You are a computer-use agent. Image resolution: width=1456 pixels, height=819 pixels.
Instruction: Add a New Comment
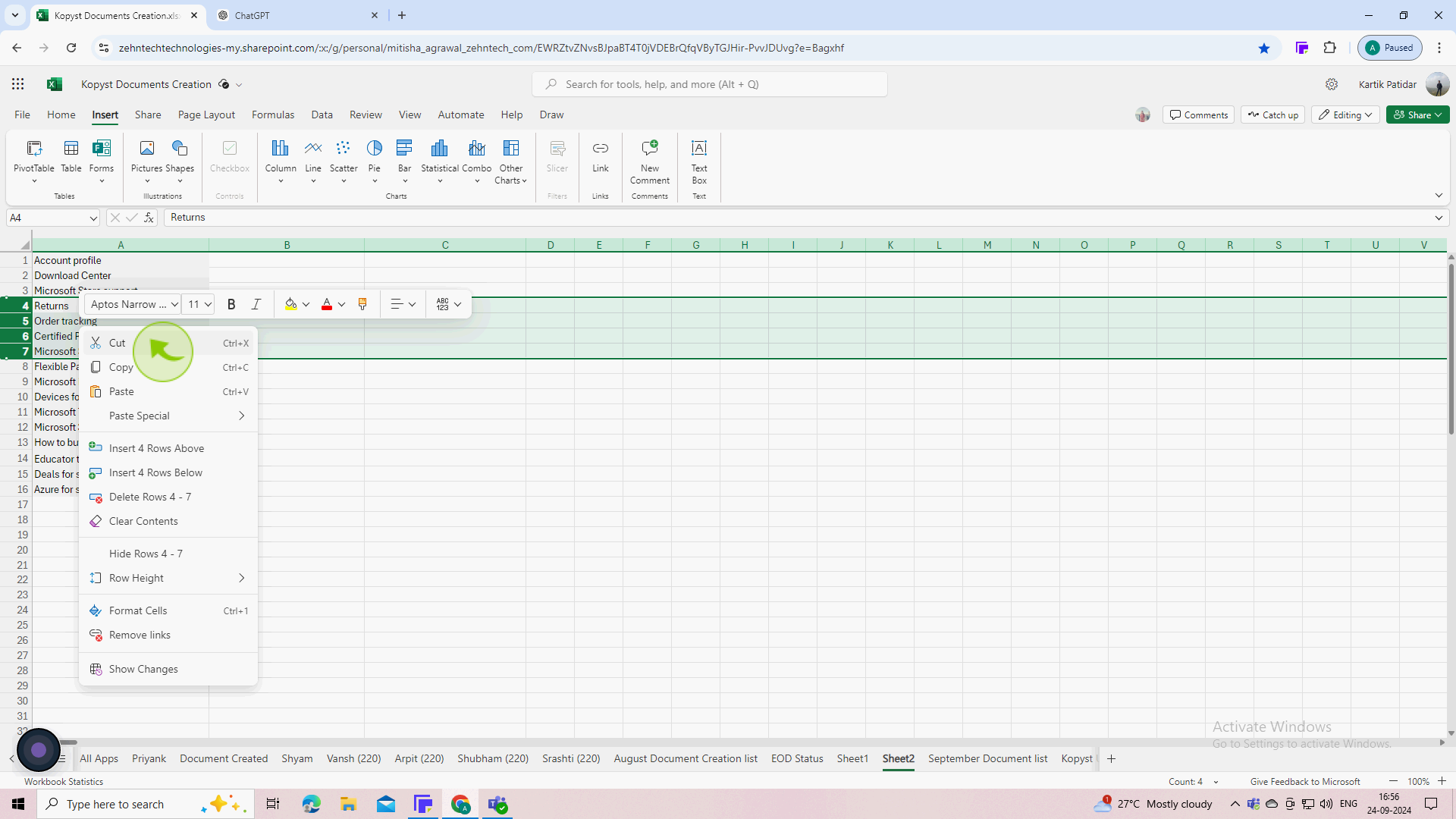point(650,162)
